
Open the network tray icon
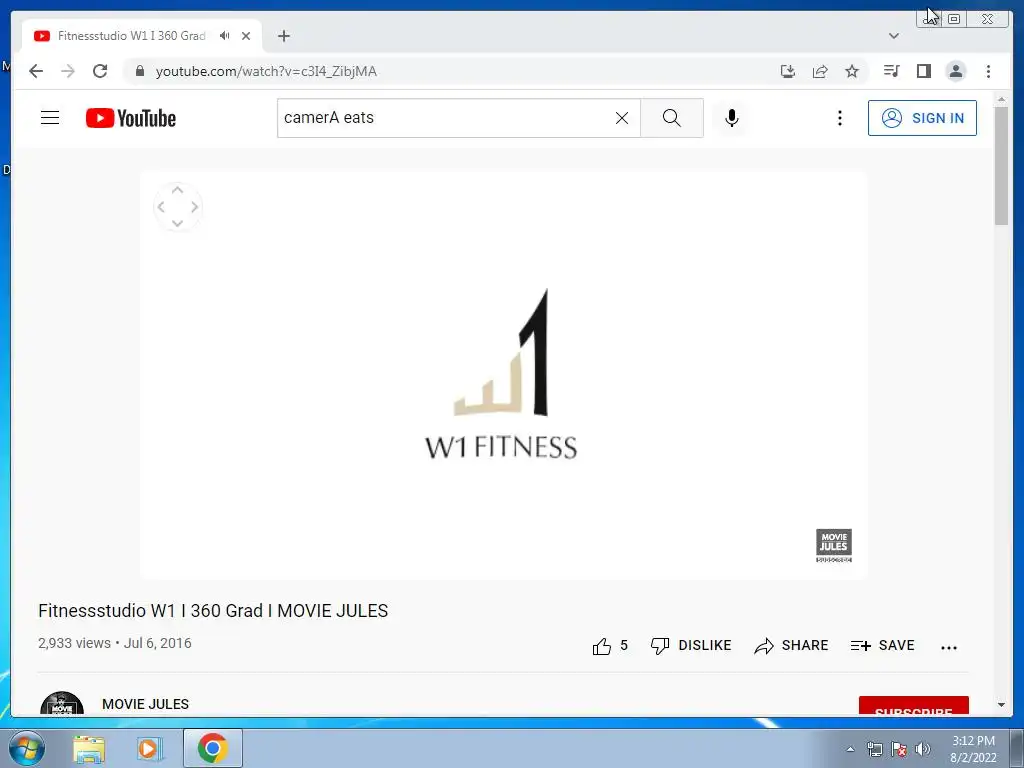pyautogui.click(x=874, y=749)
